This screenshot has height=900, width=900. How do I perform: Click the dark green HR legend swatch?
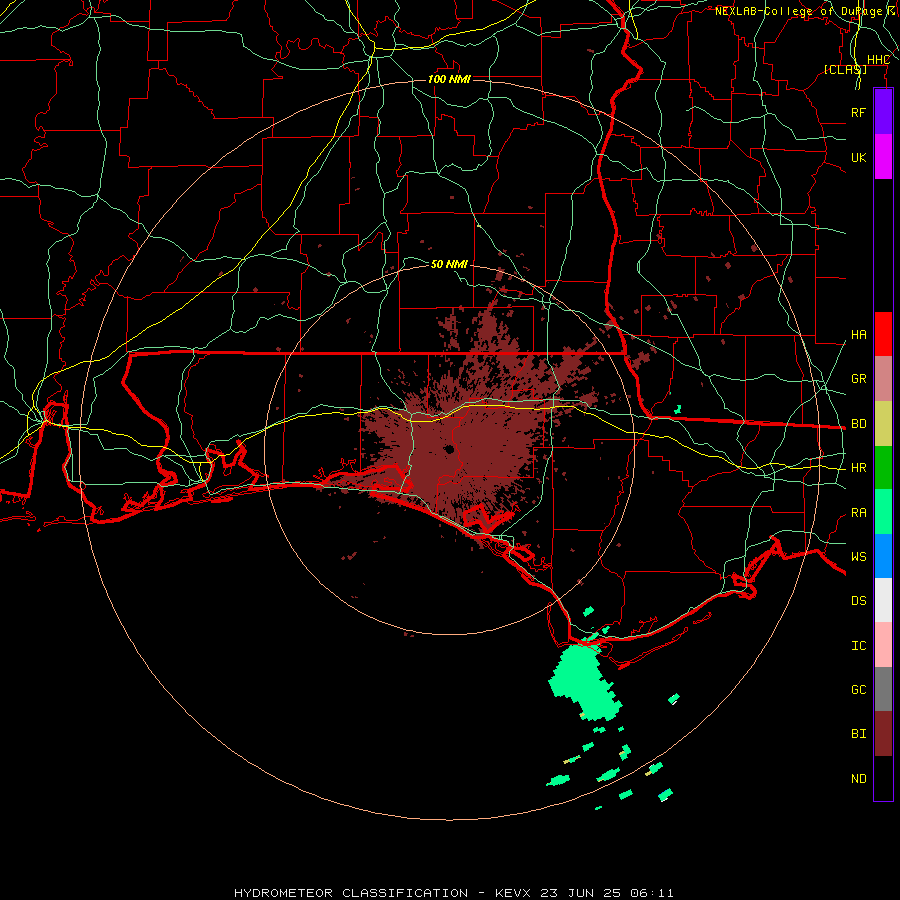[883, 467]
